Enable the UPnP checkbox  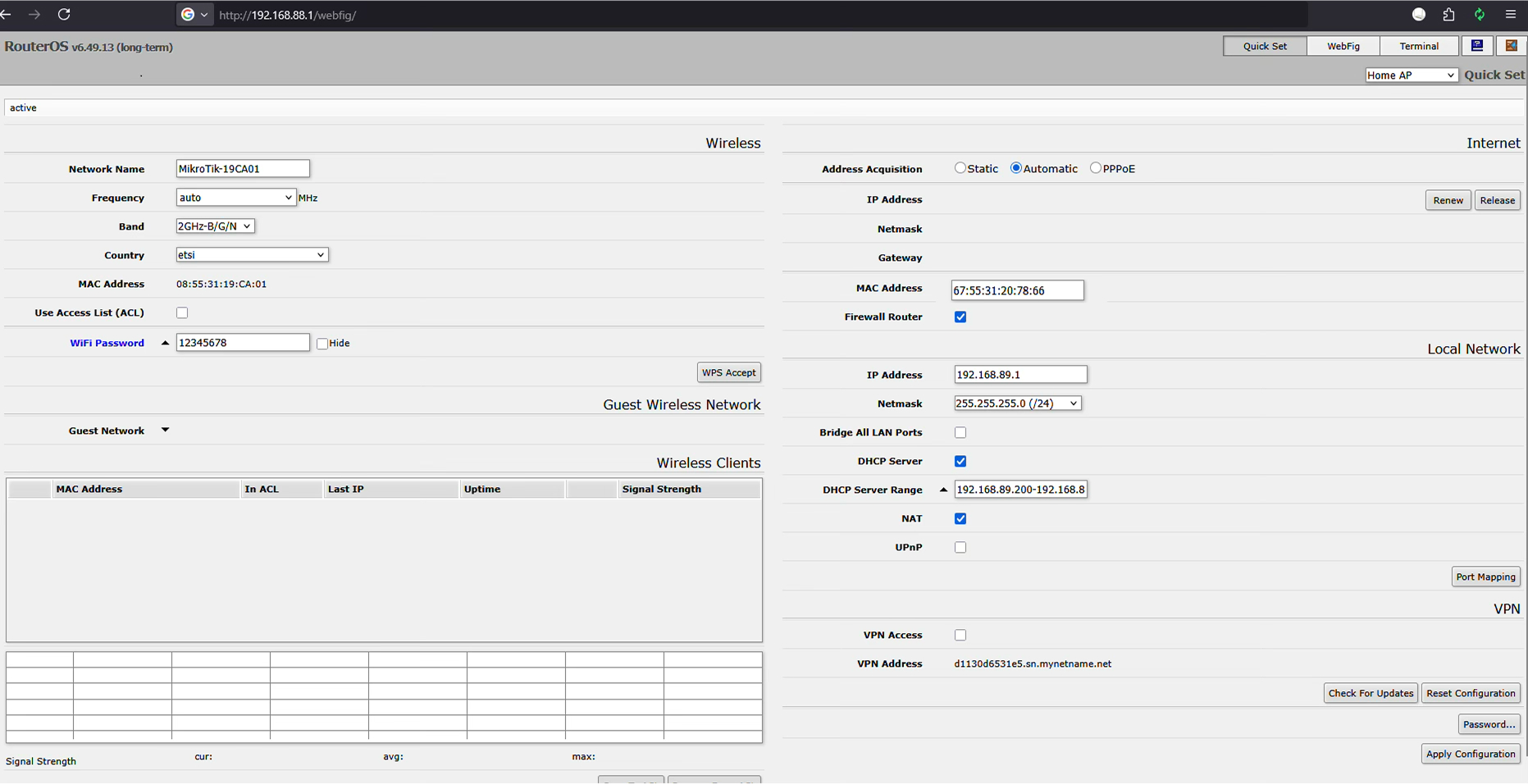click(x=960, y=547)
